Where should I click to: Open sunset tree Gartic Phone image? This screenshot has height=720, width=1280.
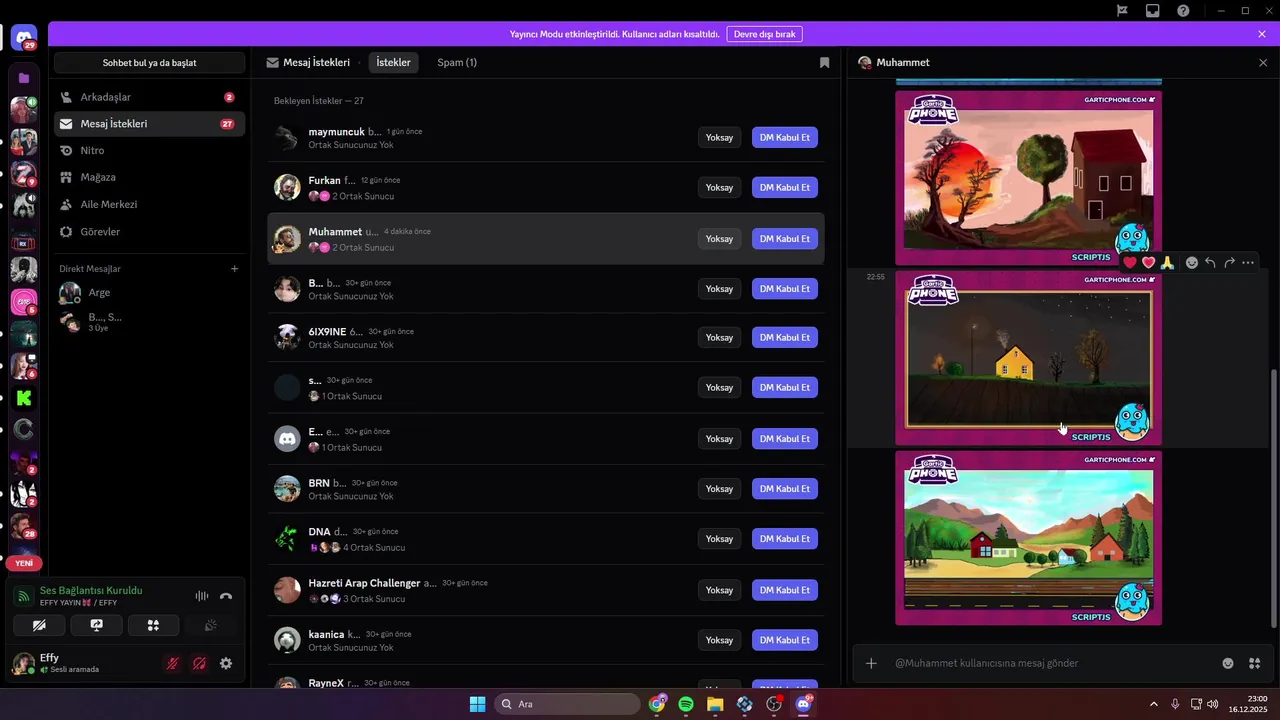1028,178
